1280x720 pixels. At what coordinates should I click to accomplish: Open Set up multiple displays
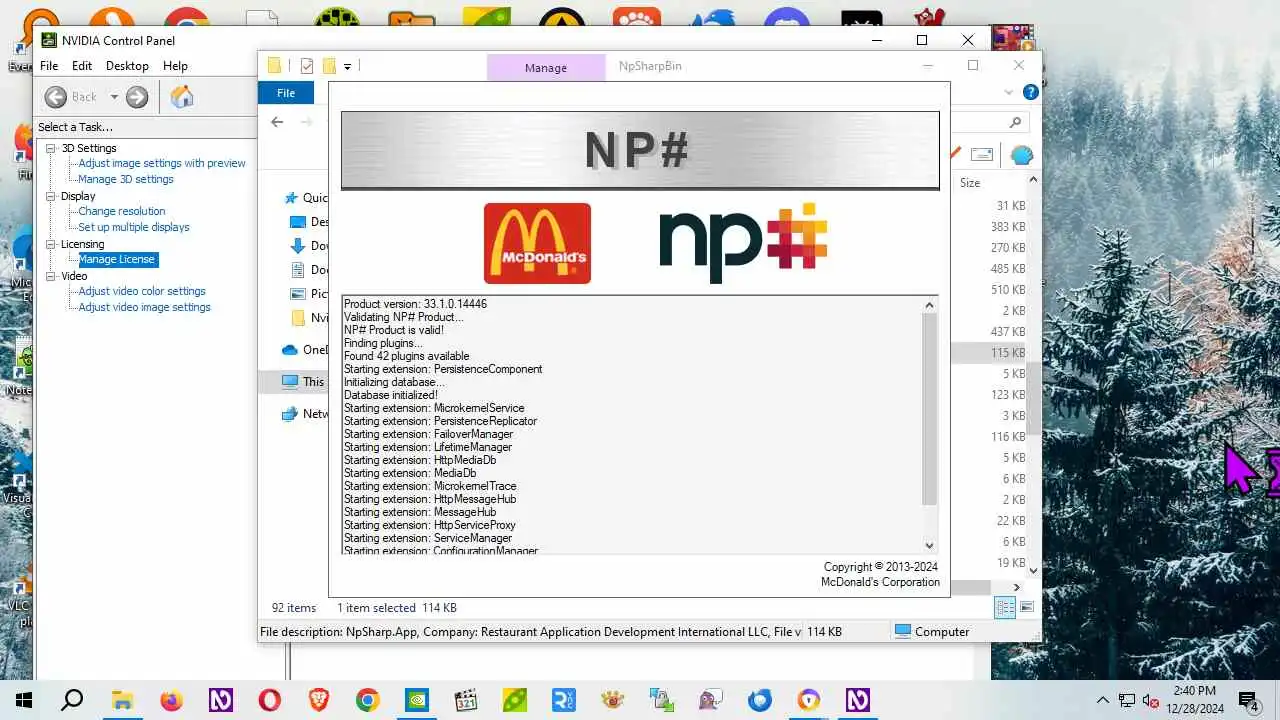(134, 227)
